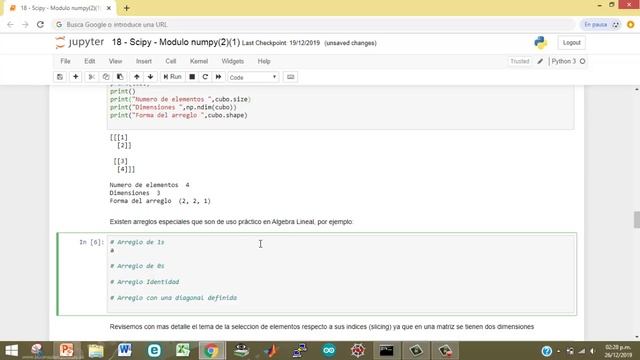Open the Help menu
This screenshot has height=360, width=640.
pos(264,61)
